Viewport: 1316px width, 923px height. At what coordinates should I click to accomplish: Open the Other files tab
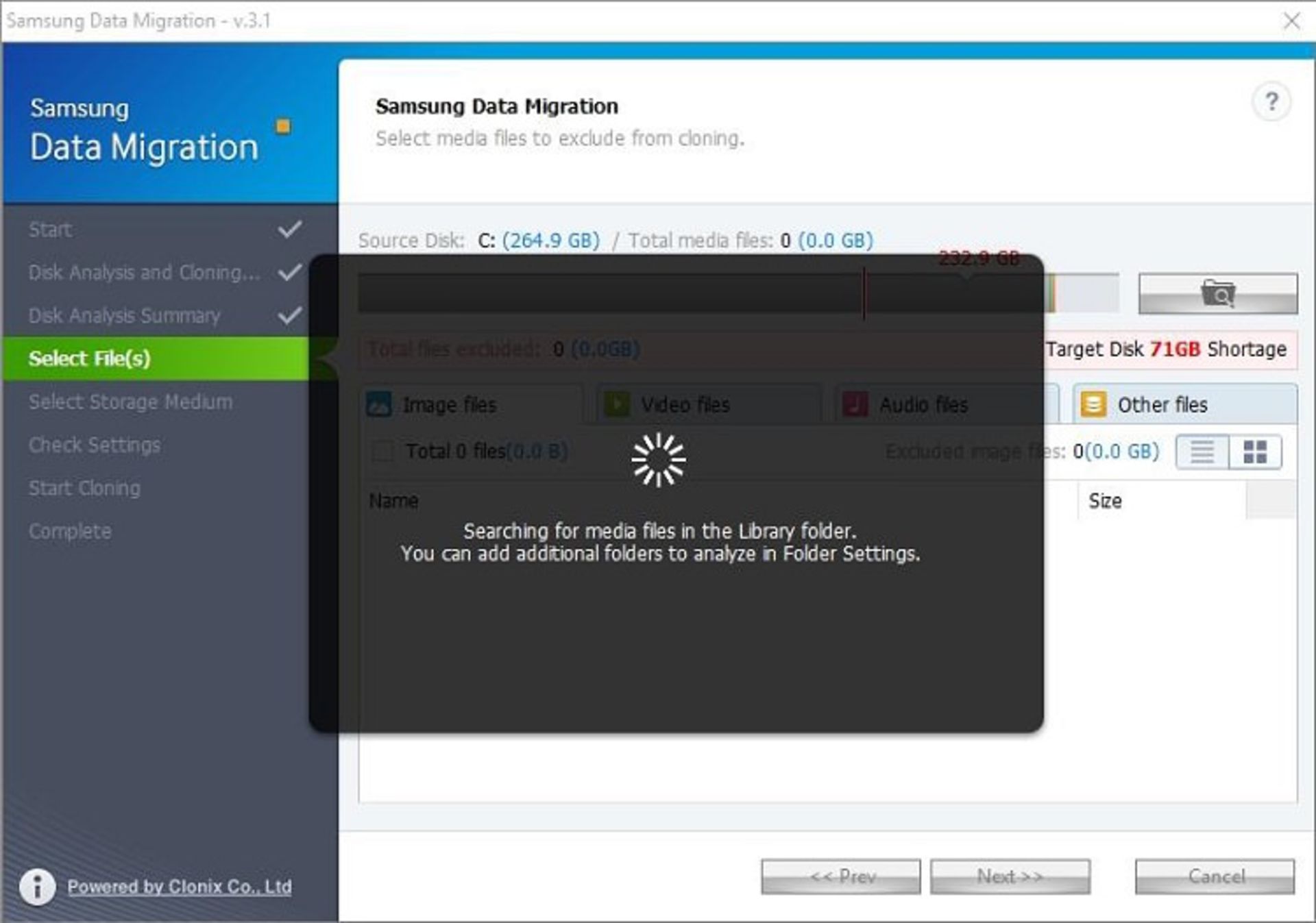click(x=1185, y=404)
